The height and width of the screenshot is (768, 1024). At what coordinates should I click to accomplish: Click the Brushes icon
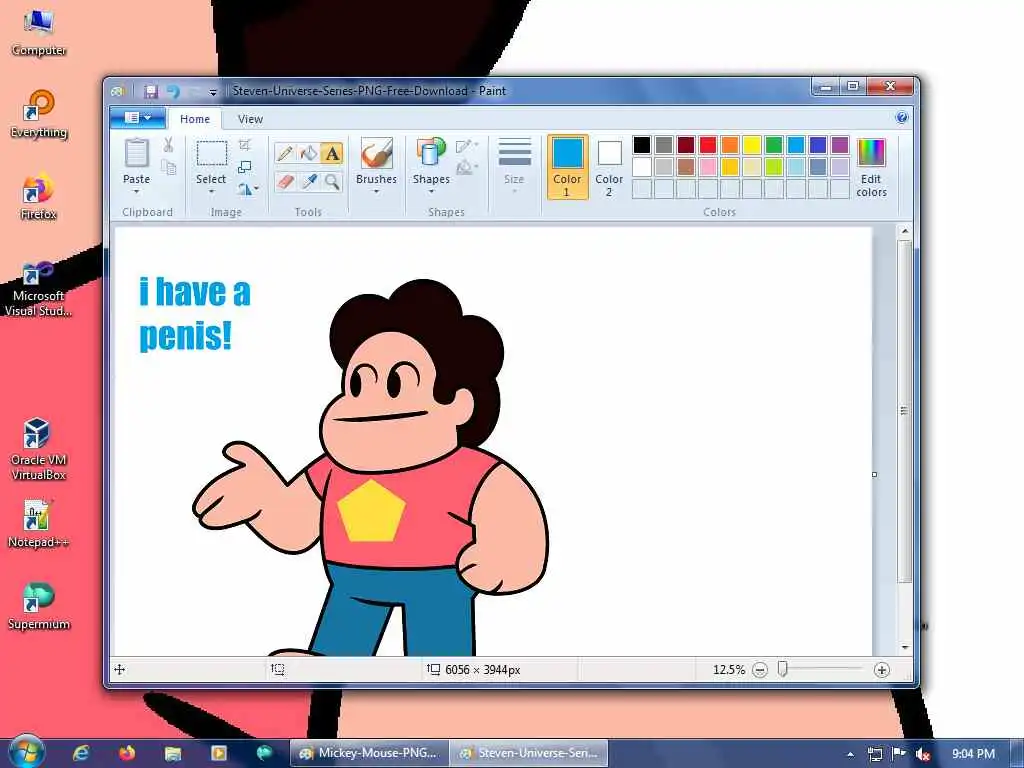tap(377, 154)
